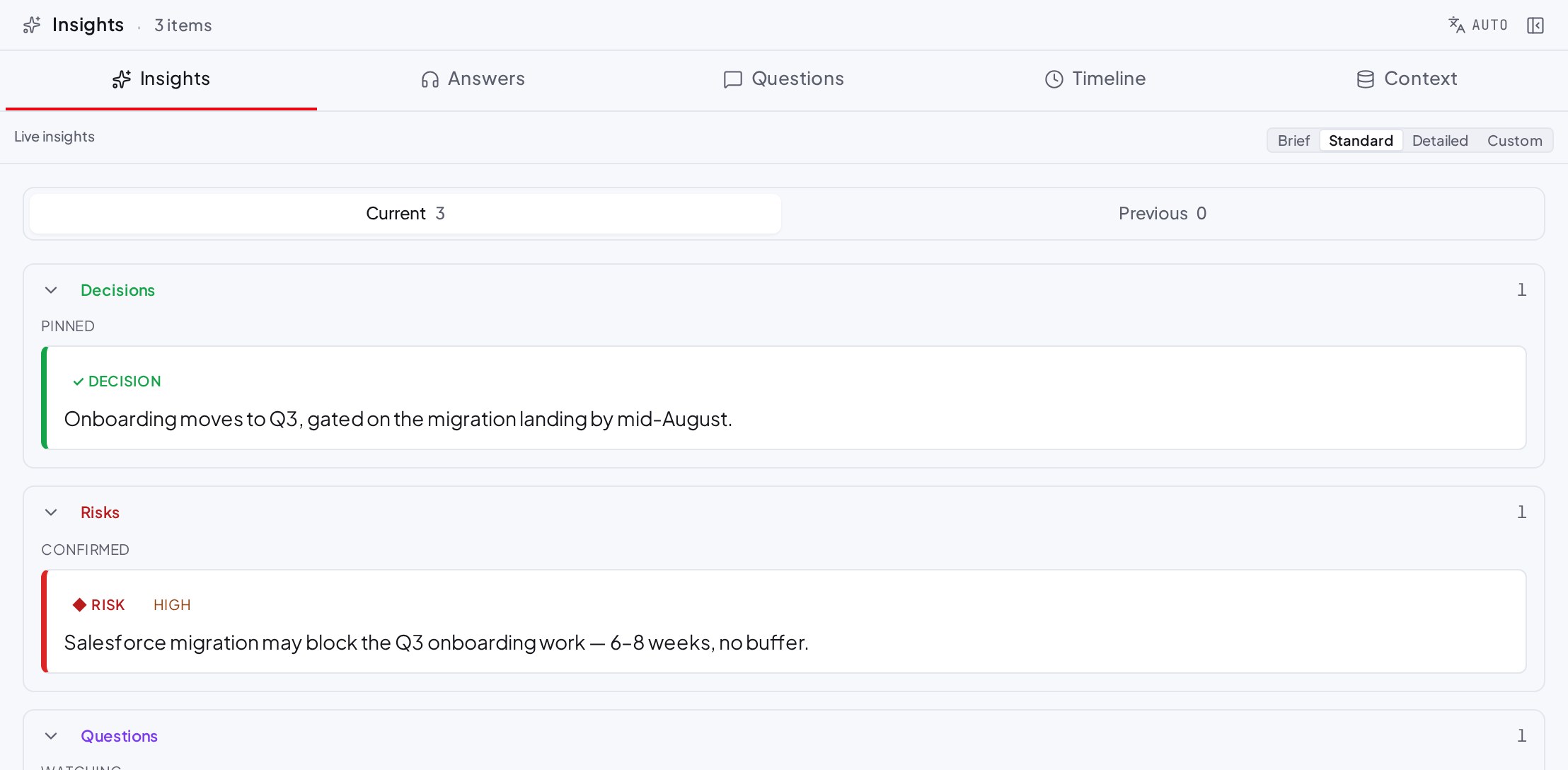Collapse the side panel icon

point(1535,25)
